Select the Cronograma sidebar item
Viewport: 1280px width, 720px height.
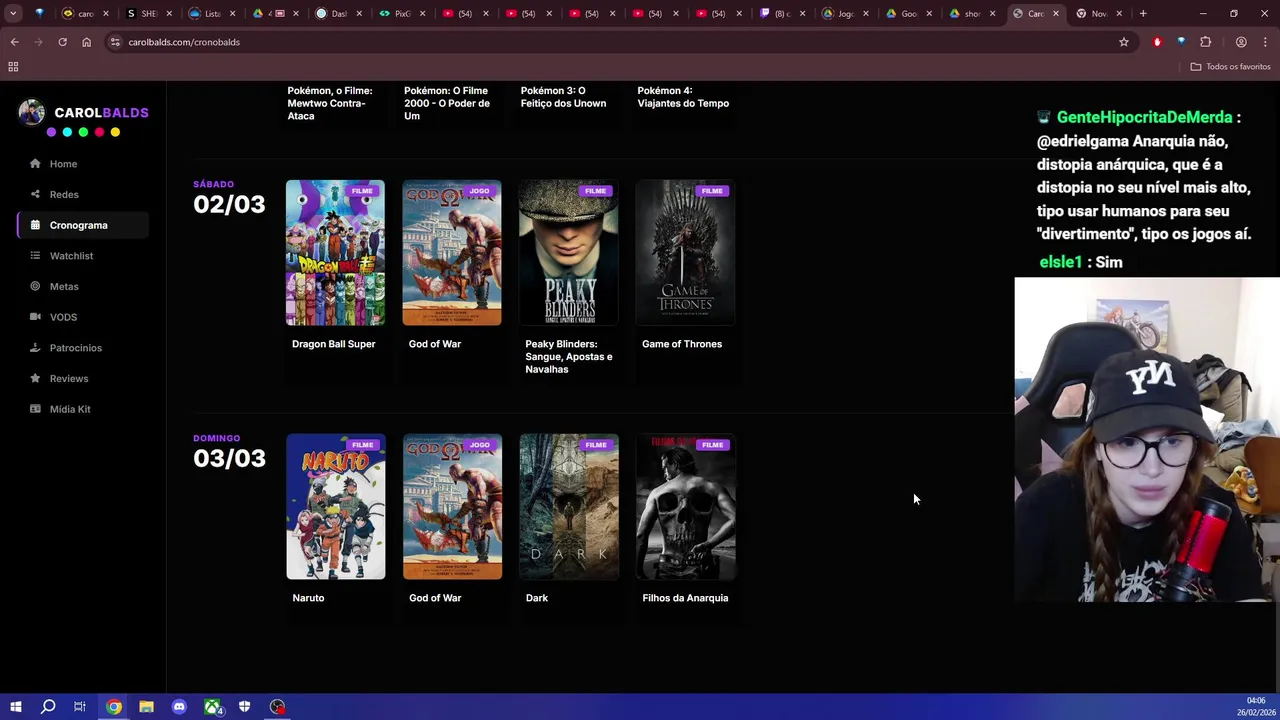(x=82, y=225)
